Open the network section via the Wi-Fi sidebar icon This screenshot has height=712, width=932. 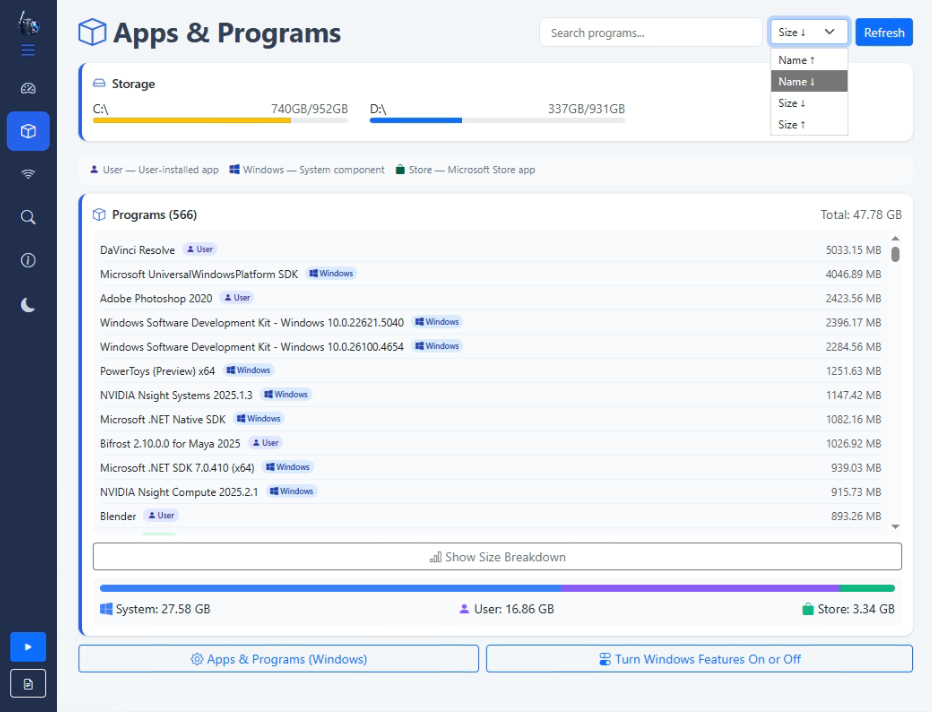coord(28,172)
